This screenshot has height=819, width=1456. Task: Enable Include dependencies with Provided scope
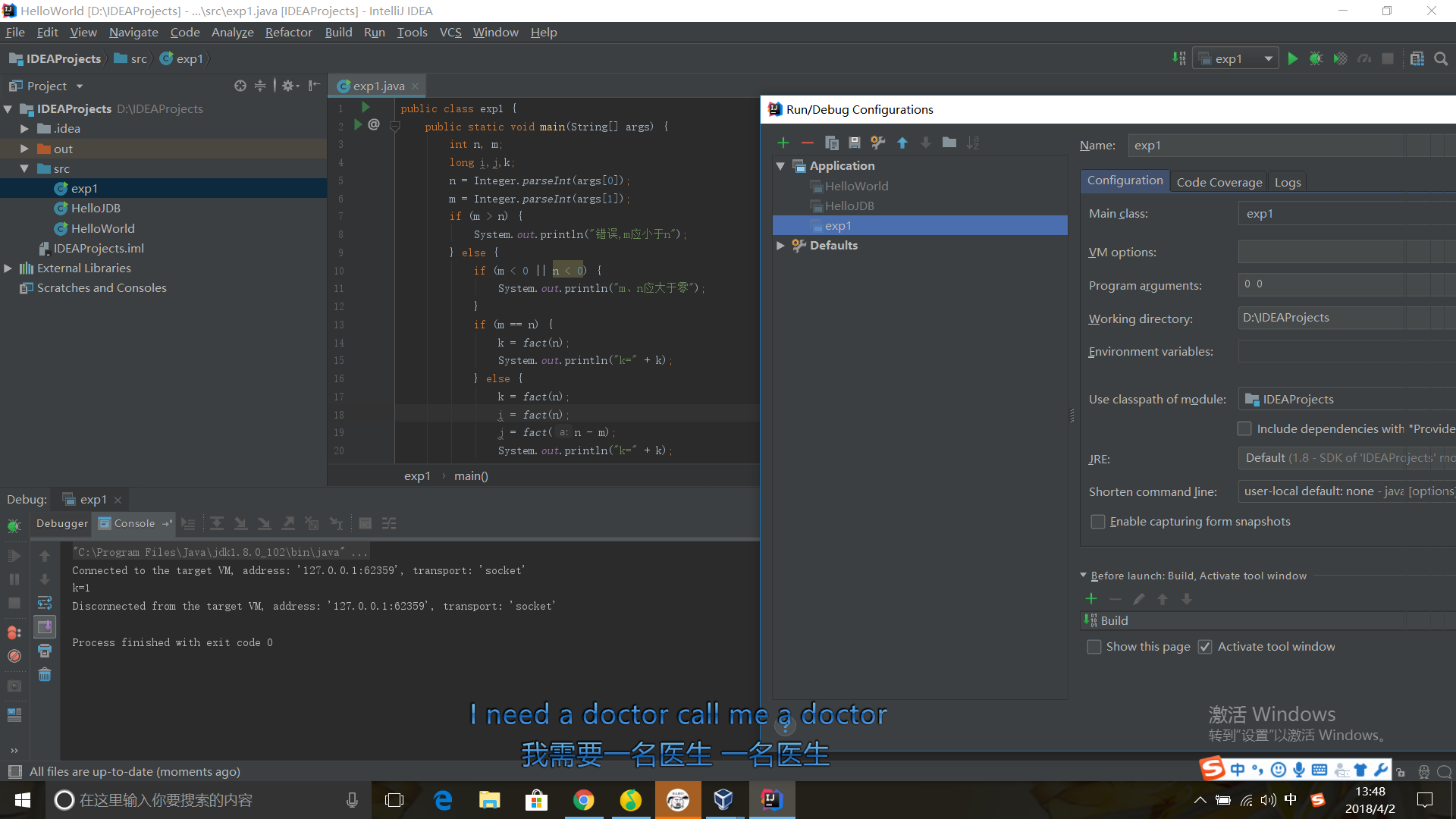(x=1244, y=428)
